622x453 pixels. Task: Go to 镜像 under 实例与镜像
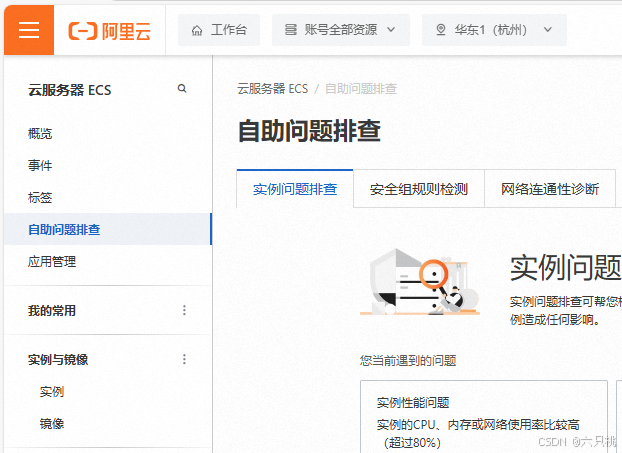pyautogui.click(x=52, y=424)
